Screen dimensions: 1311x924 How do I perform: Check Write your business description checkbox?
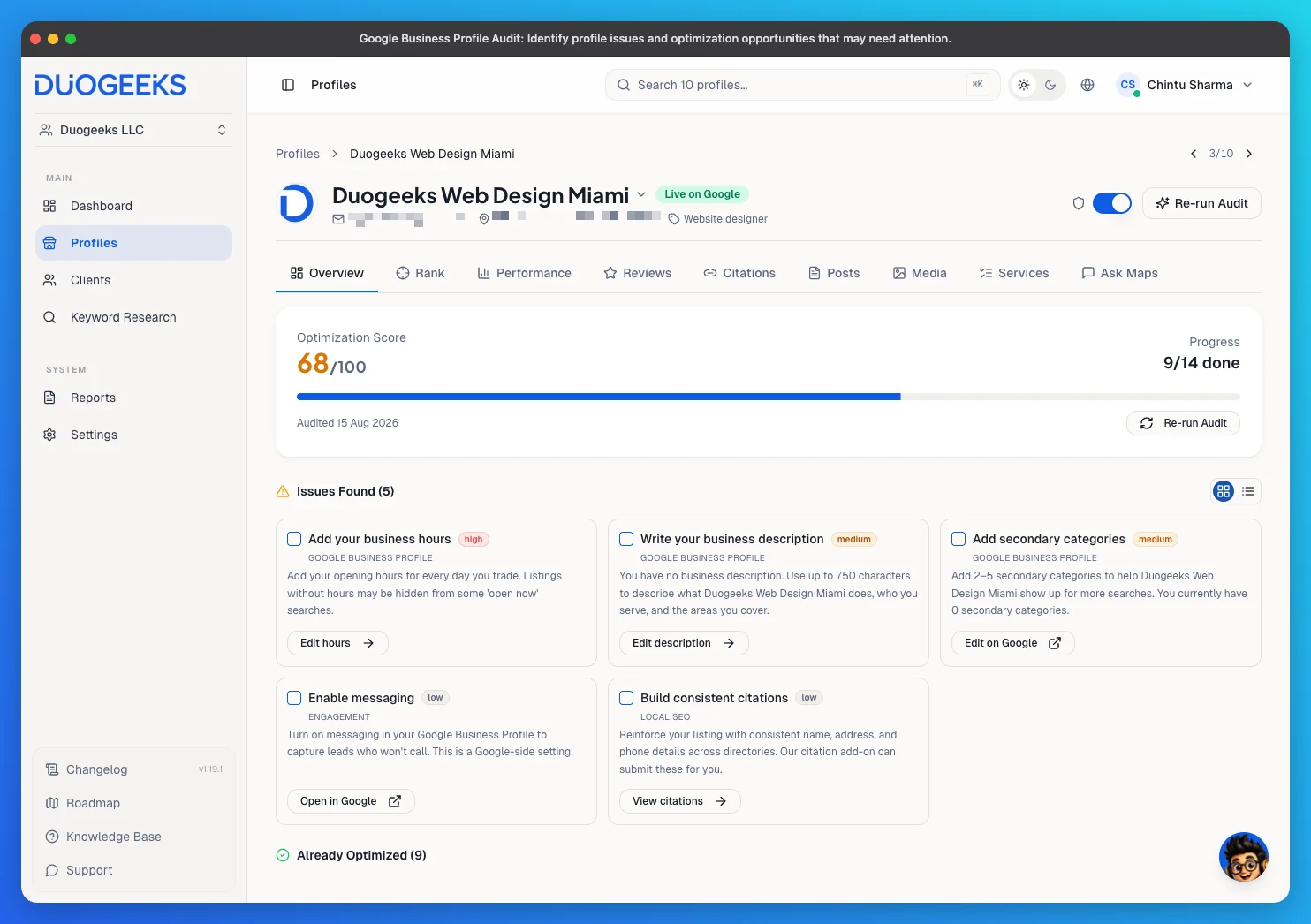pyautogui.click(x=626, y=539)
